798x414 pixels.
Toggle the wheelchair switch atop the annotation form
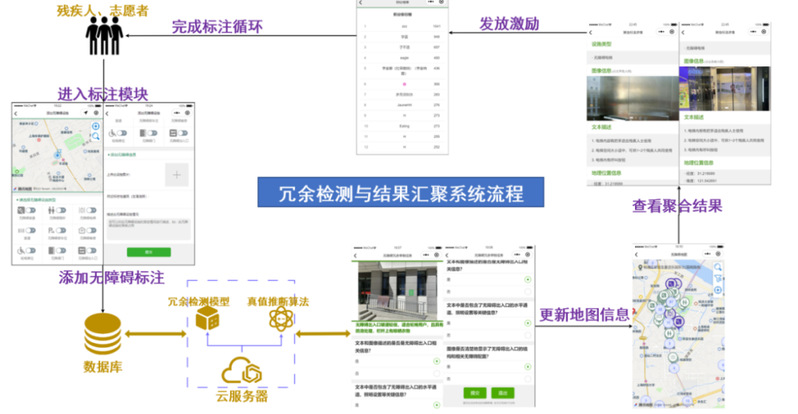123,133
